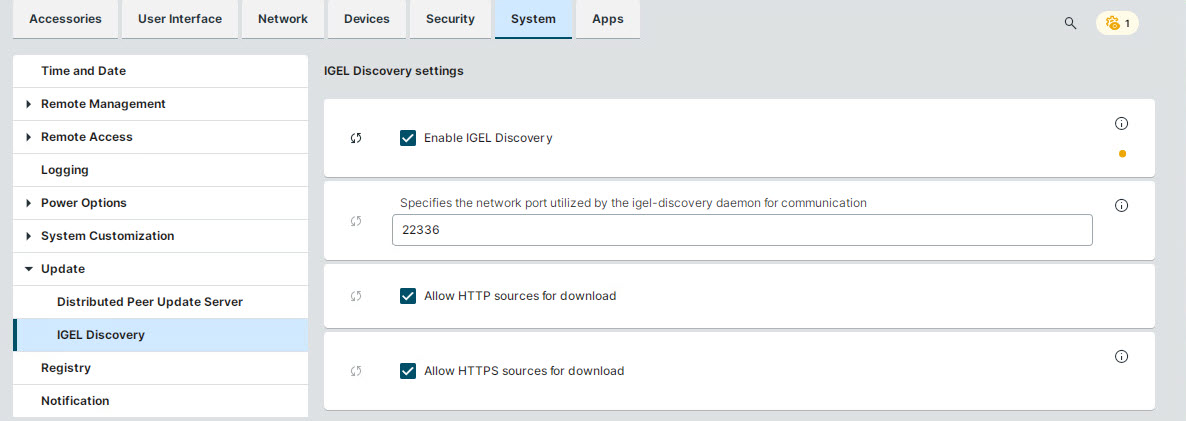
Task: Open the info icon for Allow HTTPS sources
Action: [1122, 357]
